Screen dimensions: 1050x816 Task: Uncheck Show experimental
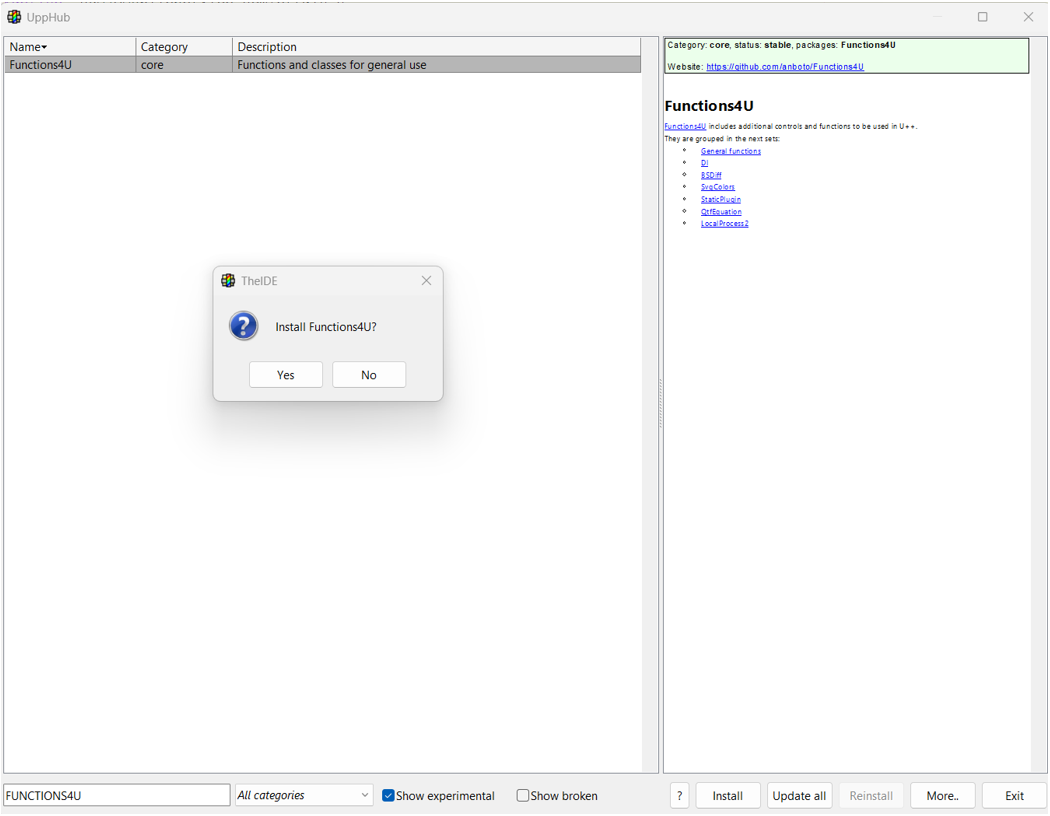tap(388, 795)
